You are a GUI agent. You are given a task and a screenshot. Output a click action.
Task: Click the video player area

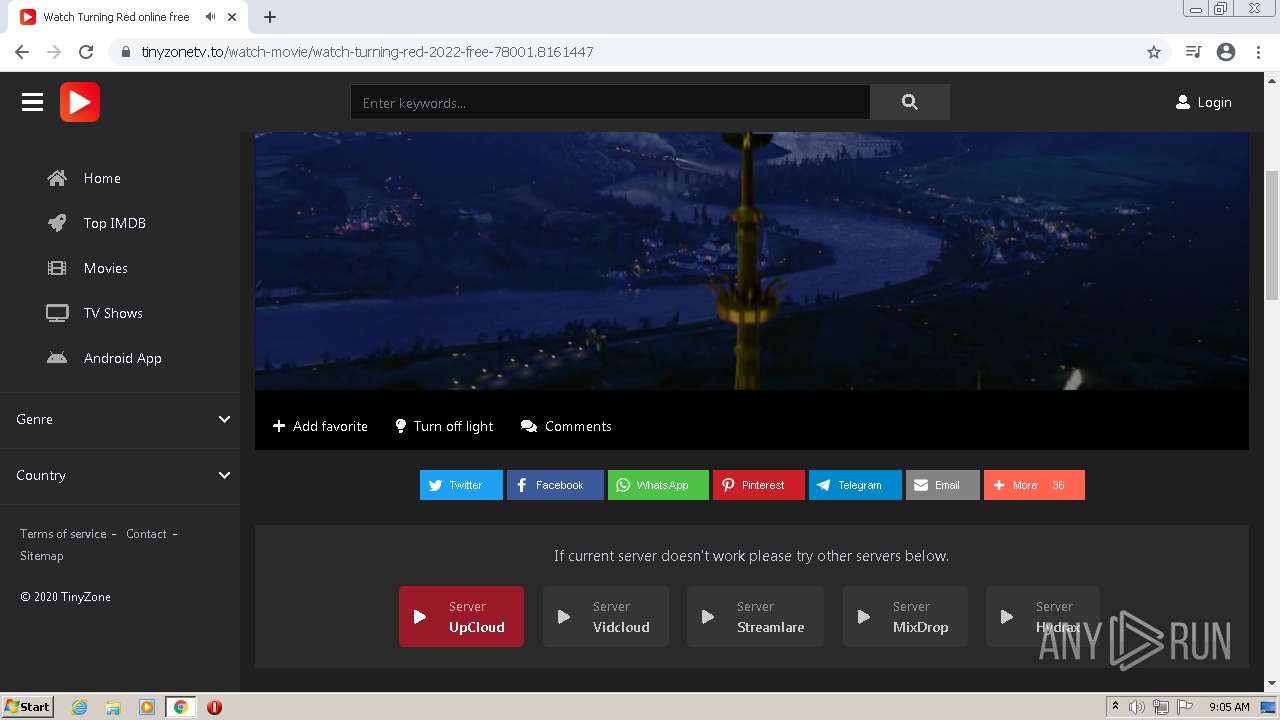[752, 260]
